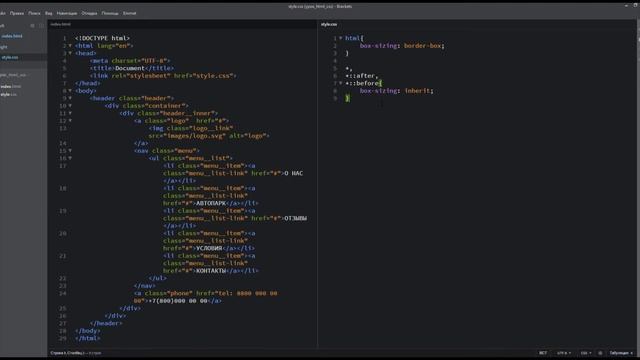Click the split view layout icon

tap(41, 25)
